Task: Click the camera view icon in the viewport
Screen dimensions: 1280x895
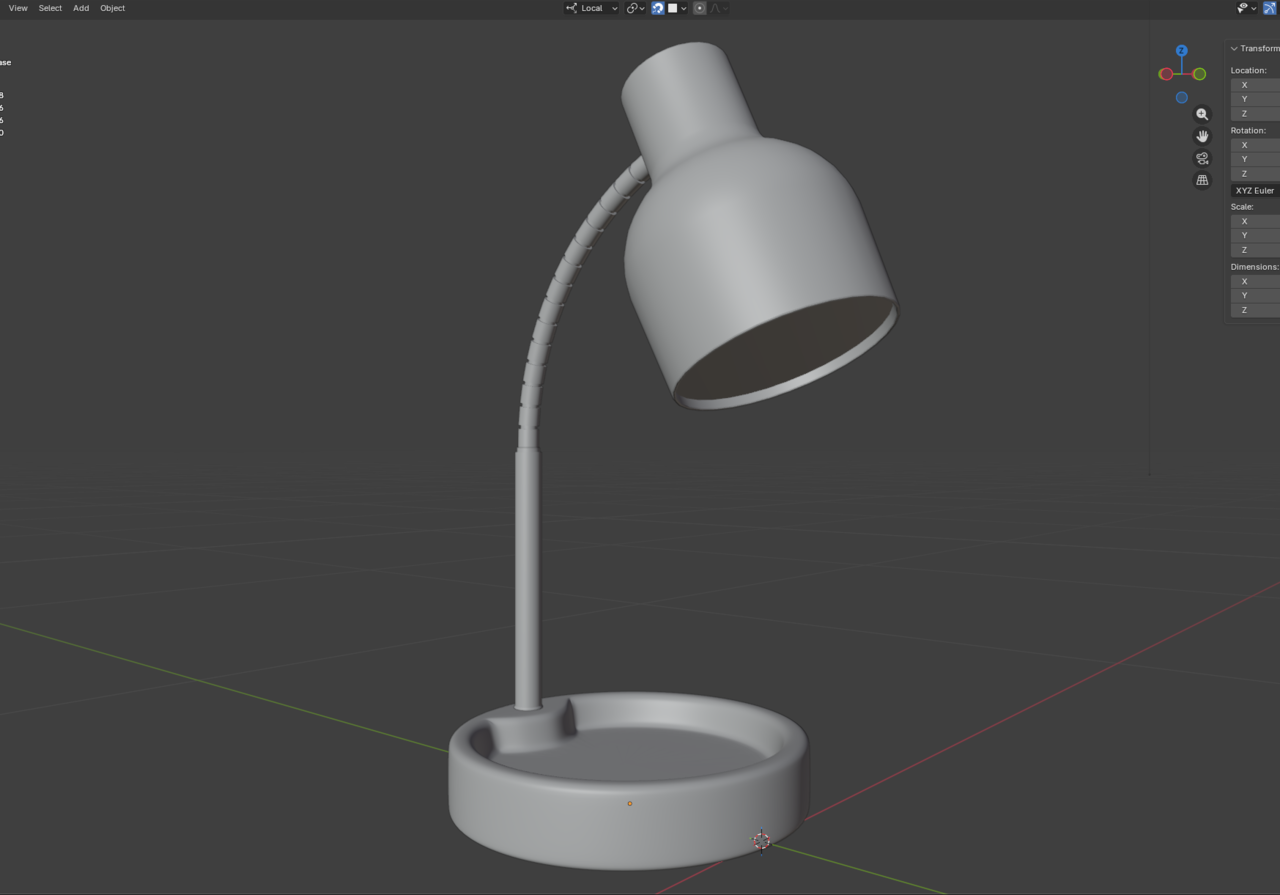Action: pos(1202,158)
